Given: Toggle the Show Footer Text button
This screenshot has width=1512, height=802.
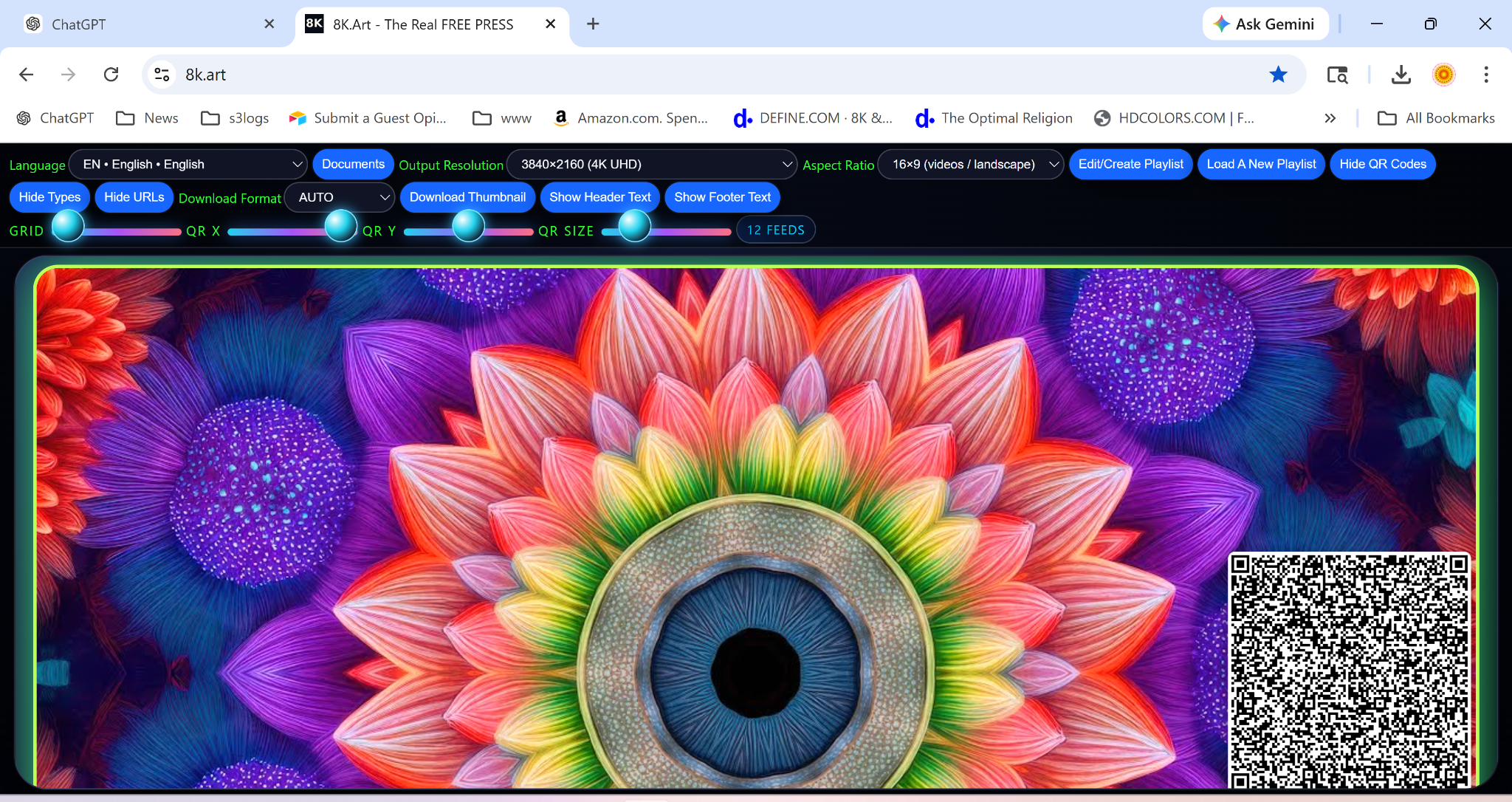Looking at the screenshot, I should (722, 197).
